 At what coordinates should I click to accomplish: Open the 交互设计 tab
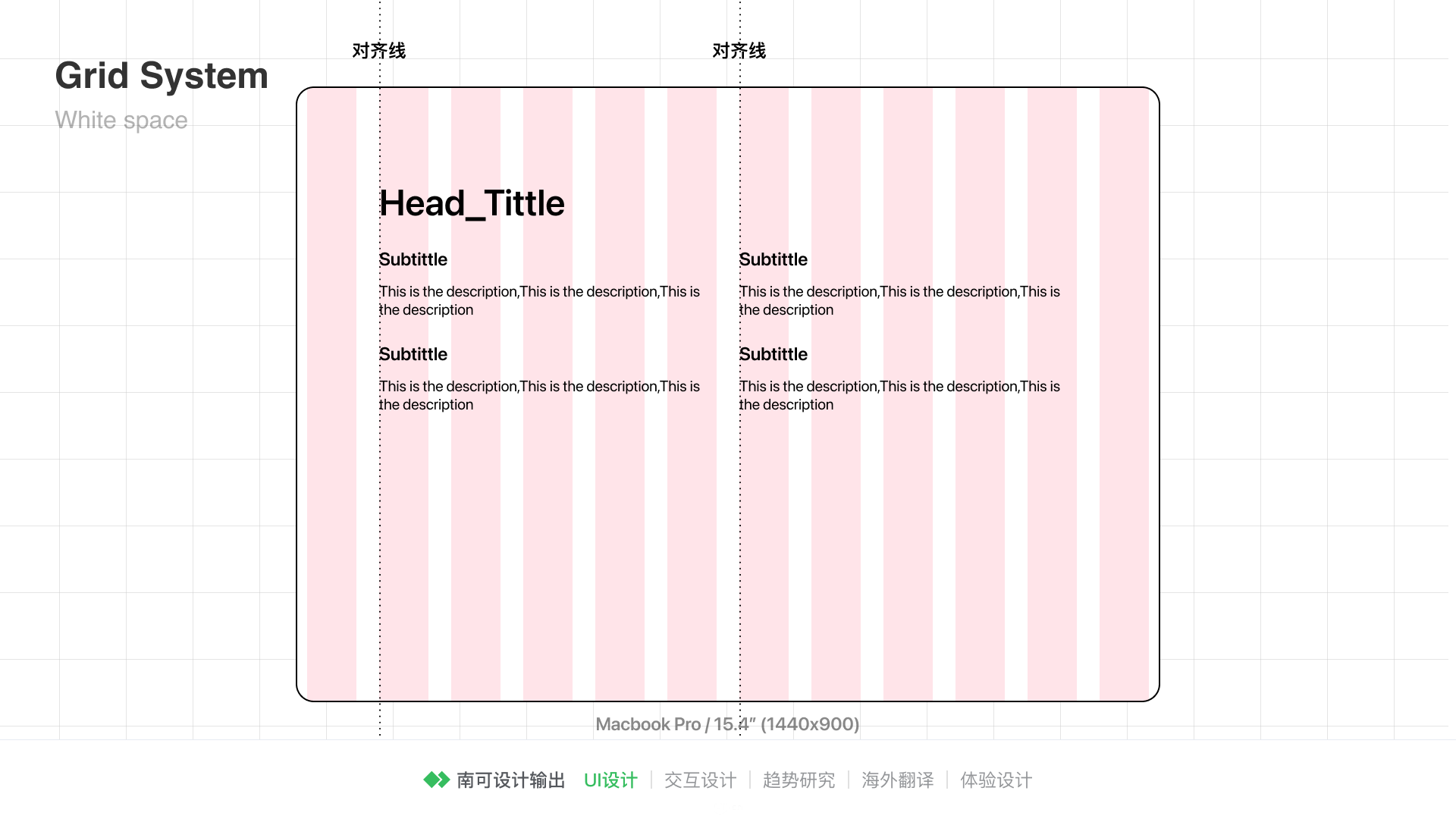(x=700, y=780)
